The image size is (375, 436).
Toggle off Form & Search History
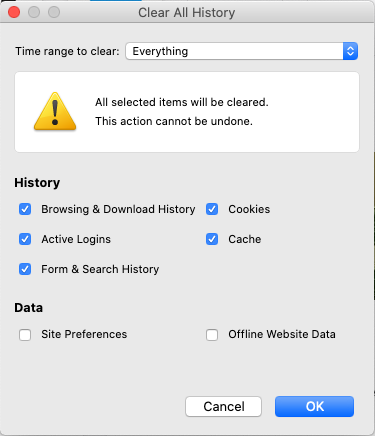click(x=25, y=269)
